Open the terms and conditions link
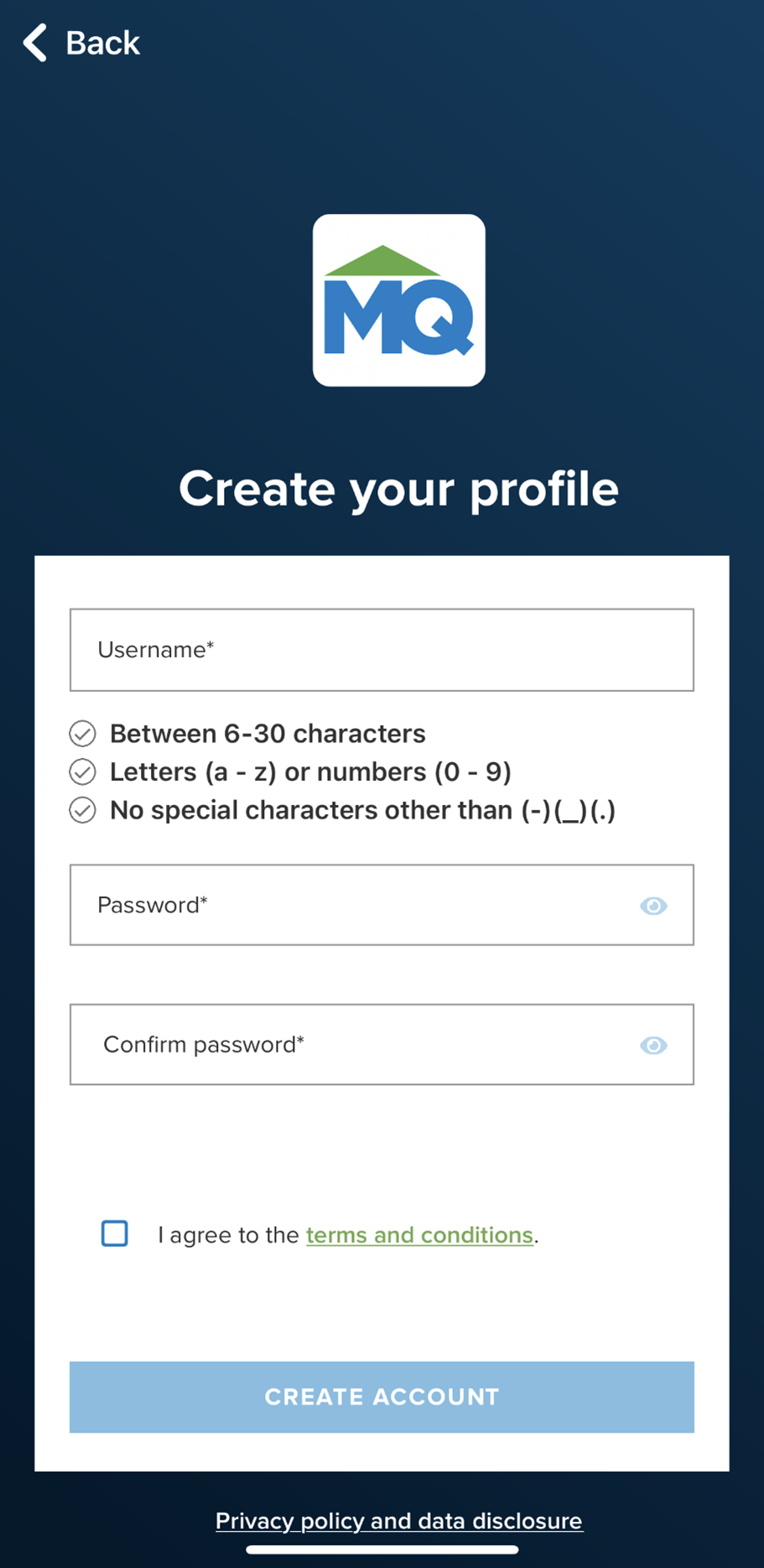Screen dimensions: 764x1568 pos(419,1235)
